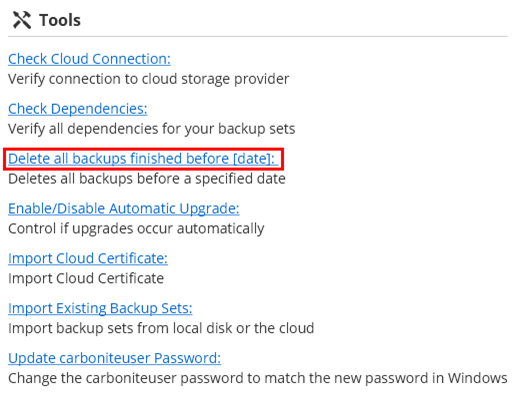
Task: Select the Tools section heading text
Action: pyautogui.click(x=60, y=20)
